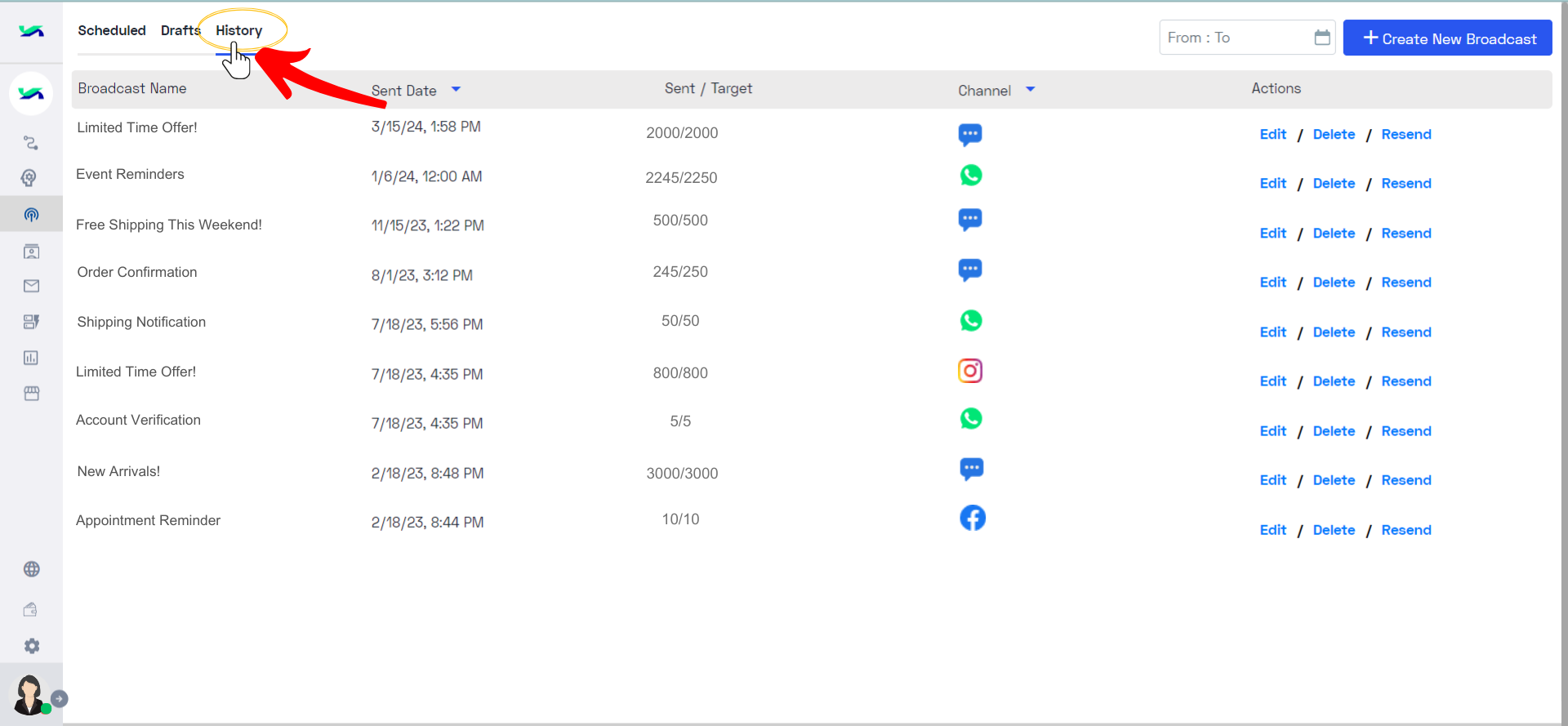Click Create New Broadcast button
This screenshot has height=726, width=1568.
[x=1447, y=38]
